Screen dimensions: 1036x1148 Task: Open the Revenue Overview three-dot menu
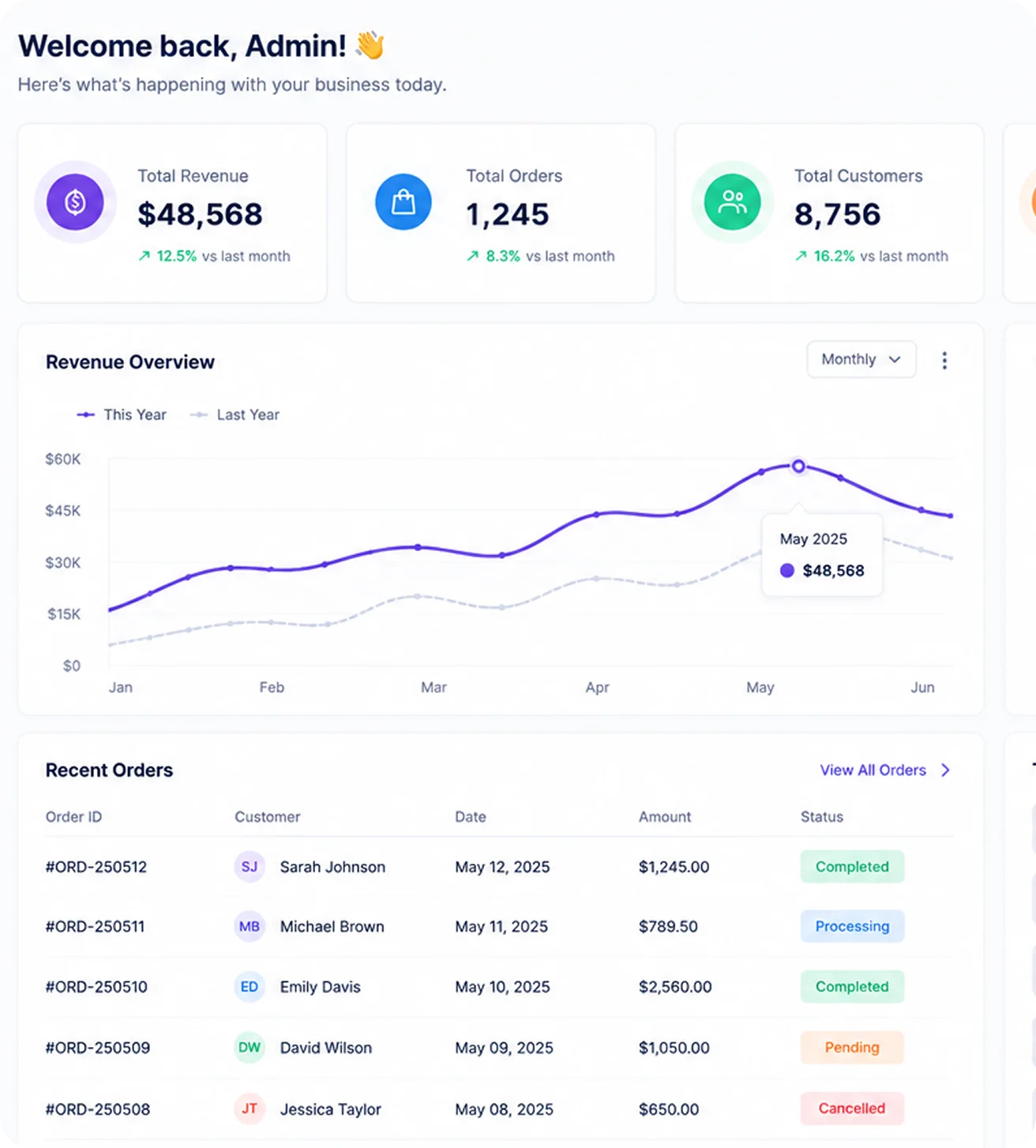(944, 361)
